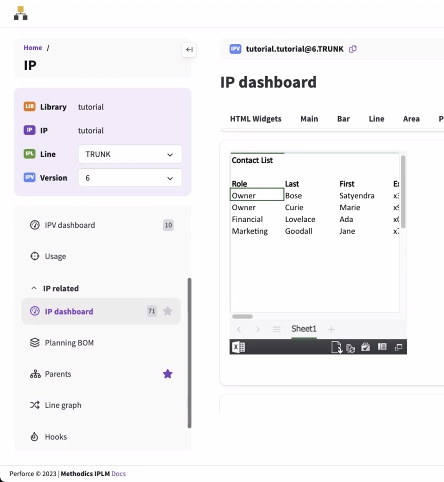This screenshot has width=444, height=482.
Task: Click the sheet list icon beside Sheet1
Action: (x=276, y=329)
